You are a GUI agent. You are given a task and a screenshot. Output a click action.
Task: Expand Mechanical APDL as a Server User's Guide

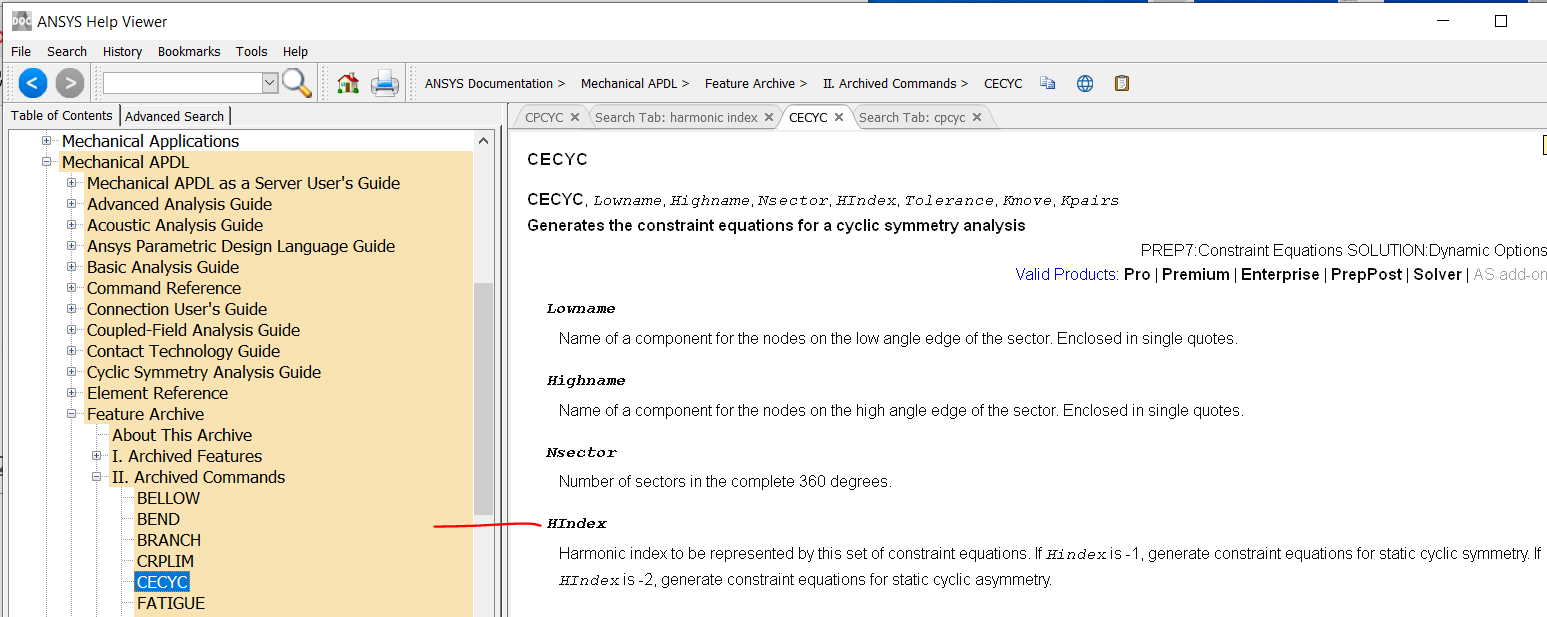pos(71,183)
